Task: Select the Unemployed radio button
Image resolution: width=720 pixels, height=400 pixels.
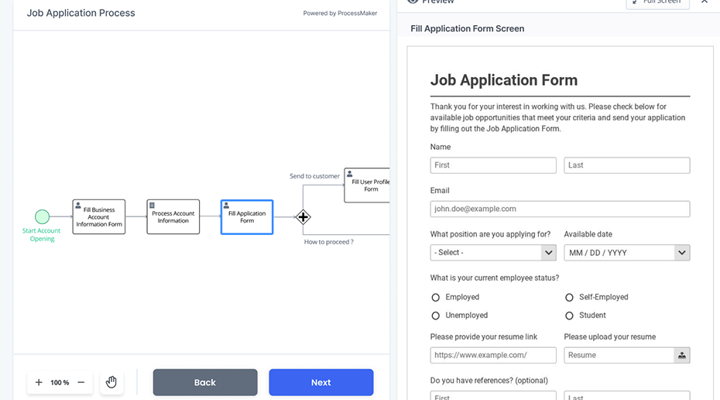Action: pos(436,315)
